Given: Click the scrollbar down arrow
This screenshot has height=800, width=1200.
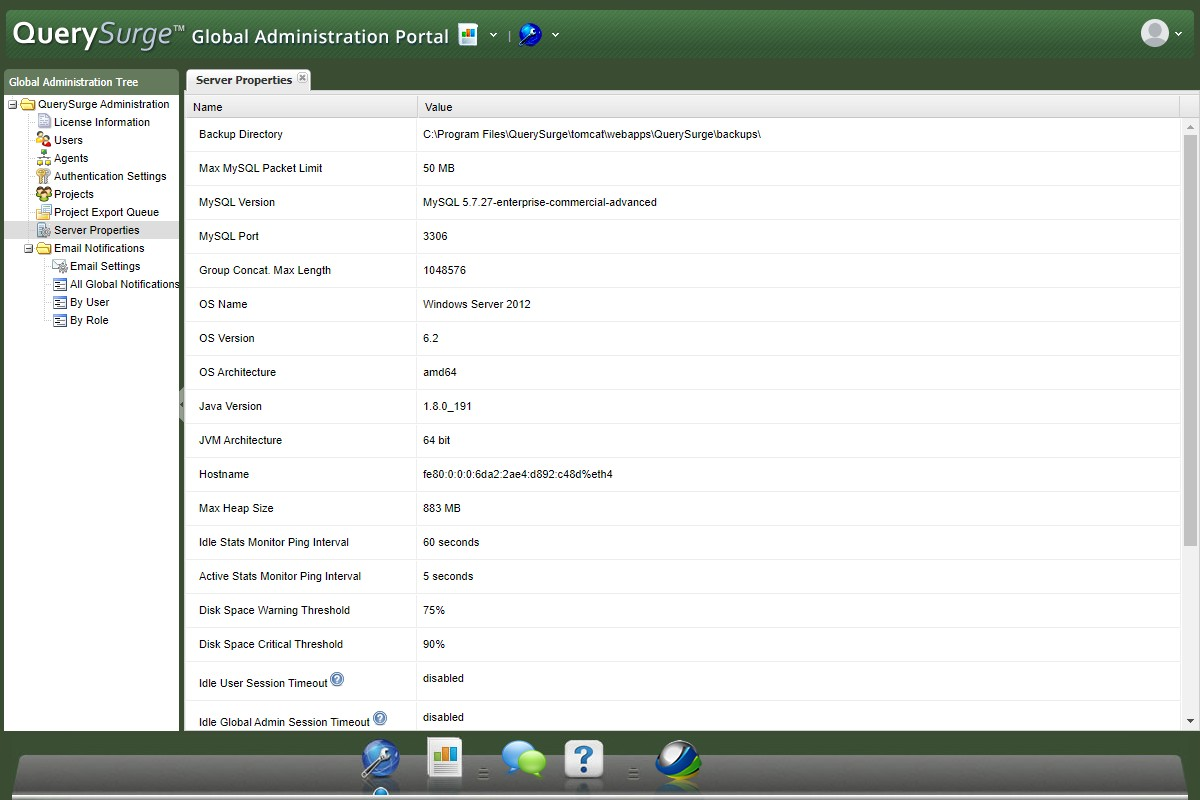Looking at the screenshot, I should [x=1190, y=720].
